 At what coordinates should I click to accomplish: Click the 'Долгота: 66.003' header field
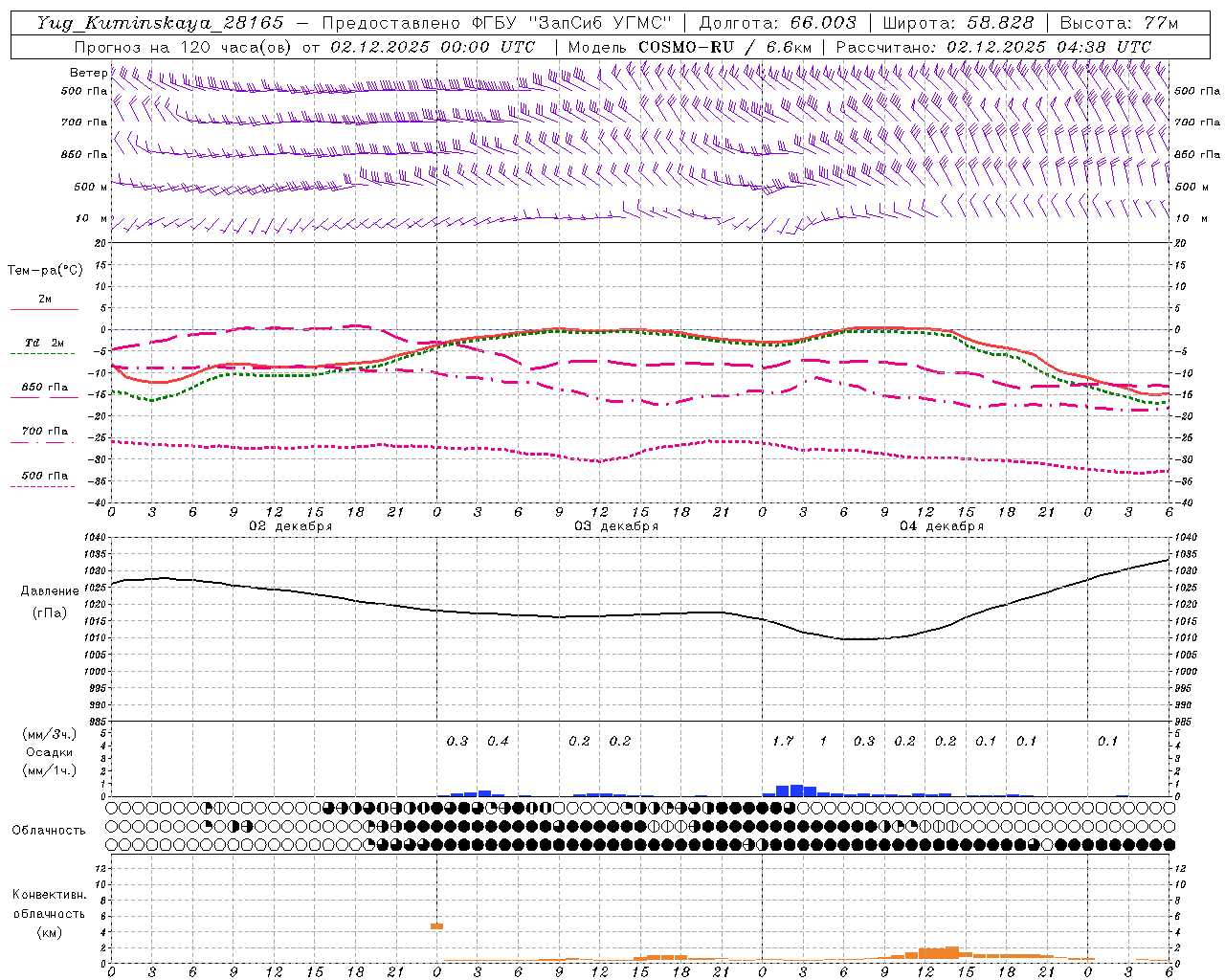778,23
